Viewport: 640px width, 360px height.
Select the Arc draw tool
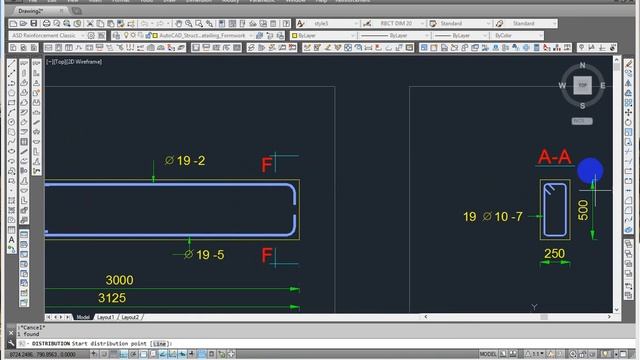pos(12,113)
